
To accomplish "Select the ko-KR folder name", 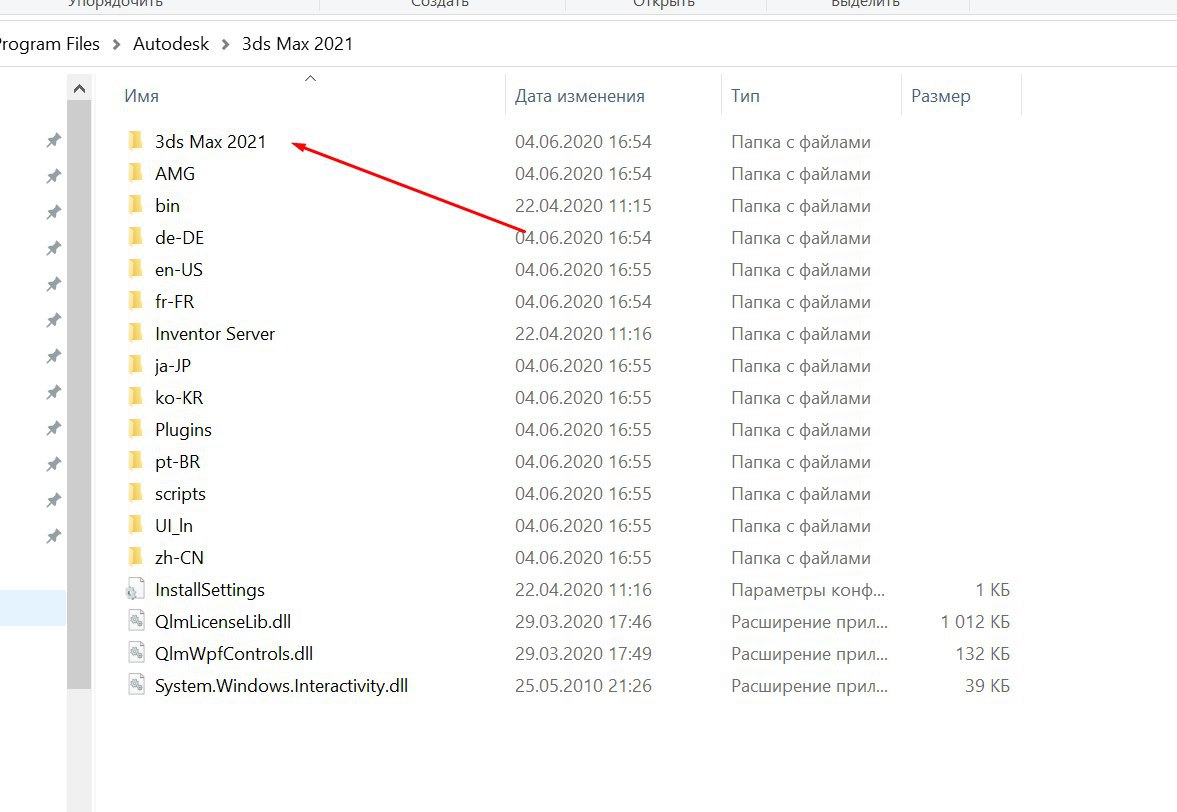I will click(x=179, y=397).
